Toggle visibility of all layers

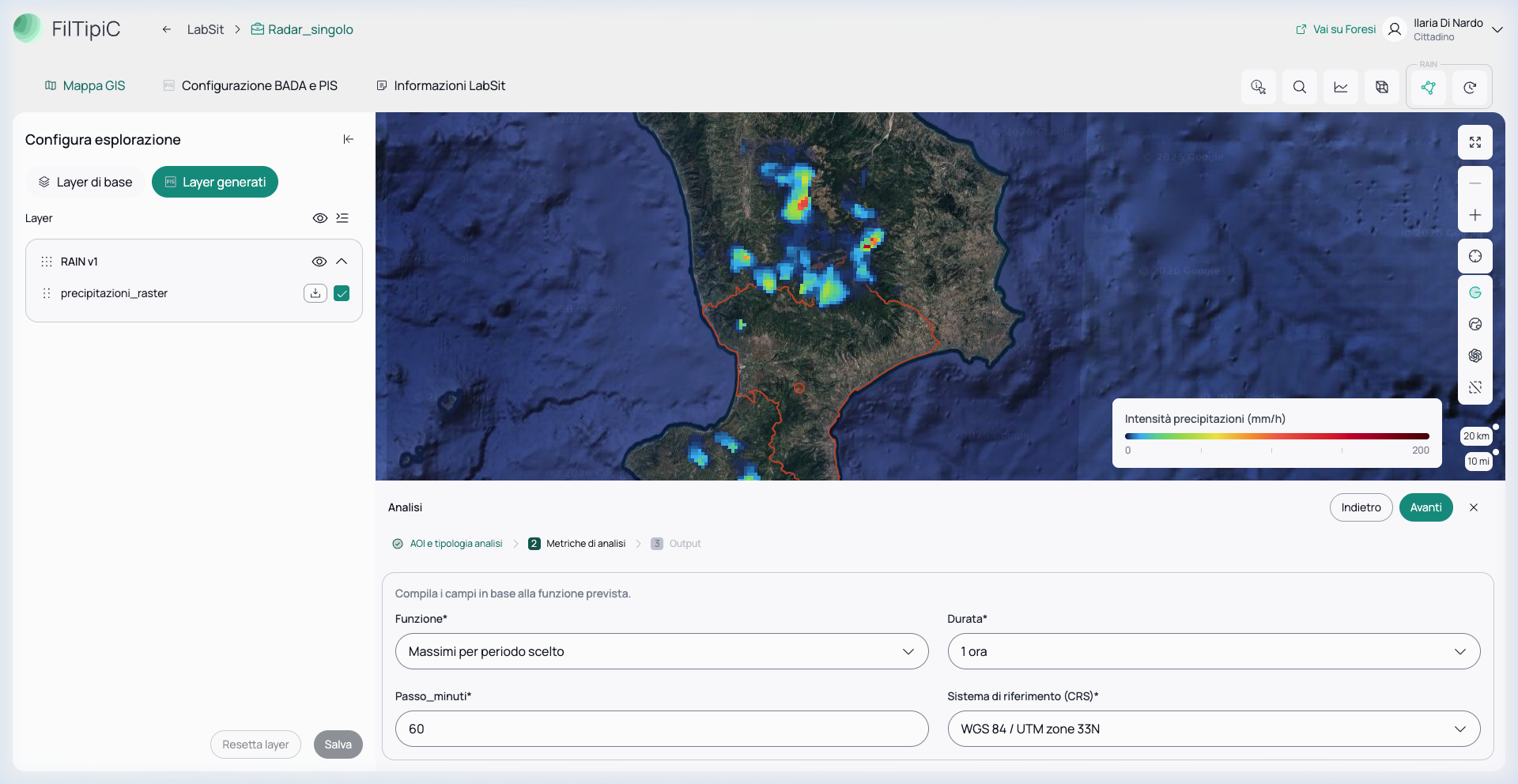coord(320,218)
